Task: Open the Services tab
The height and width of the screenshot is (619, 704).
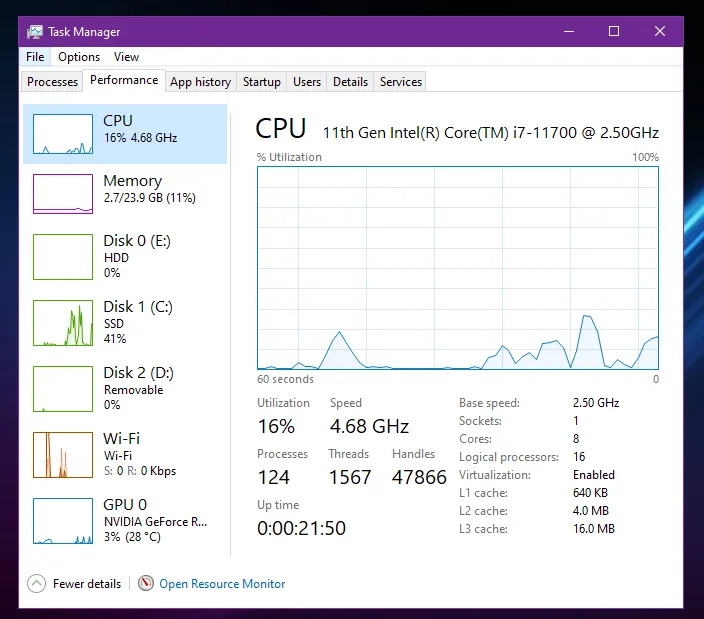Action: (401, 82)
